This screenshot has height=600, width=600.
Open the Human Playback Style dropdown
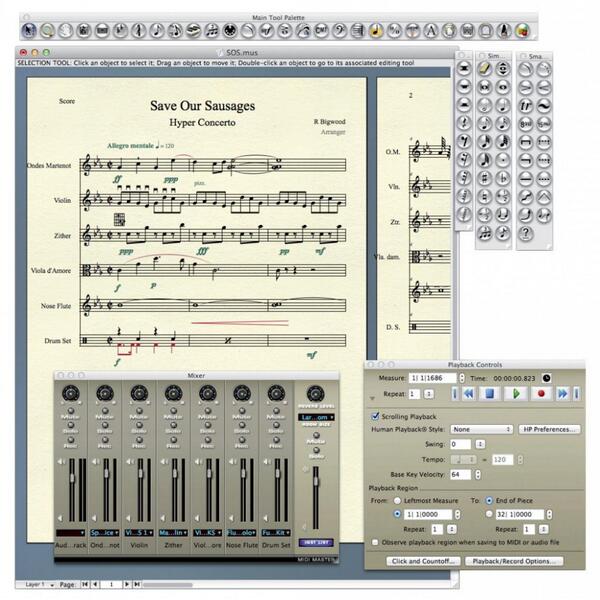click(481, 429)
